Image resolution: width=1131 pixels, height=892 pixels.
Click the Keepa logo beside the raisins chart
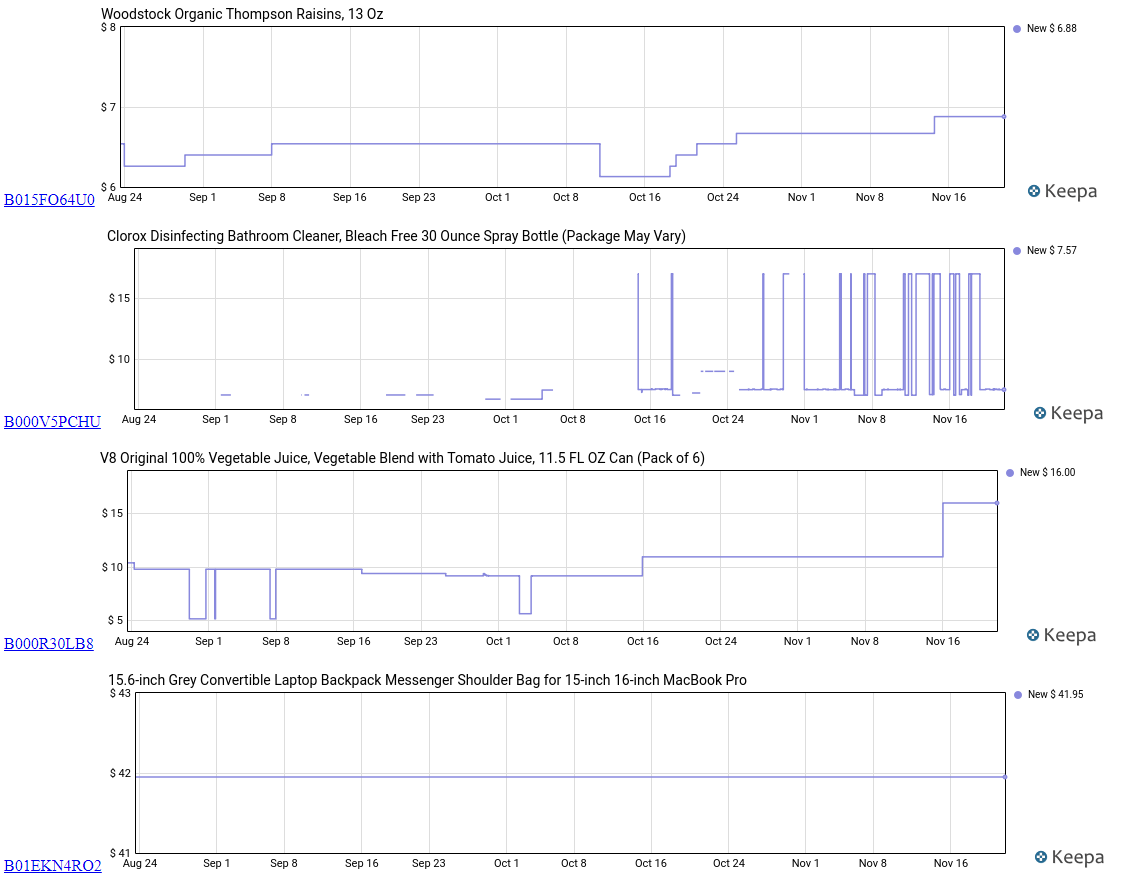[x=1062, y=191]
